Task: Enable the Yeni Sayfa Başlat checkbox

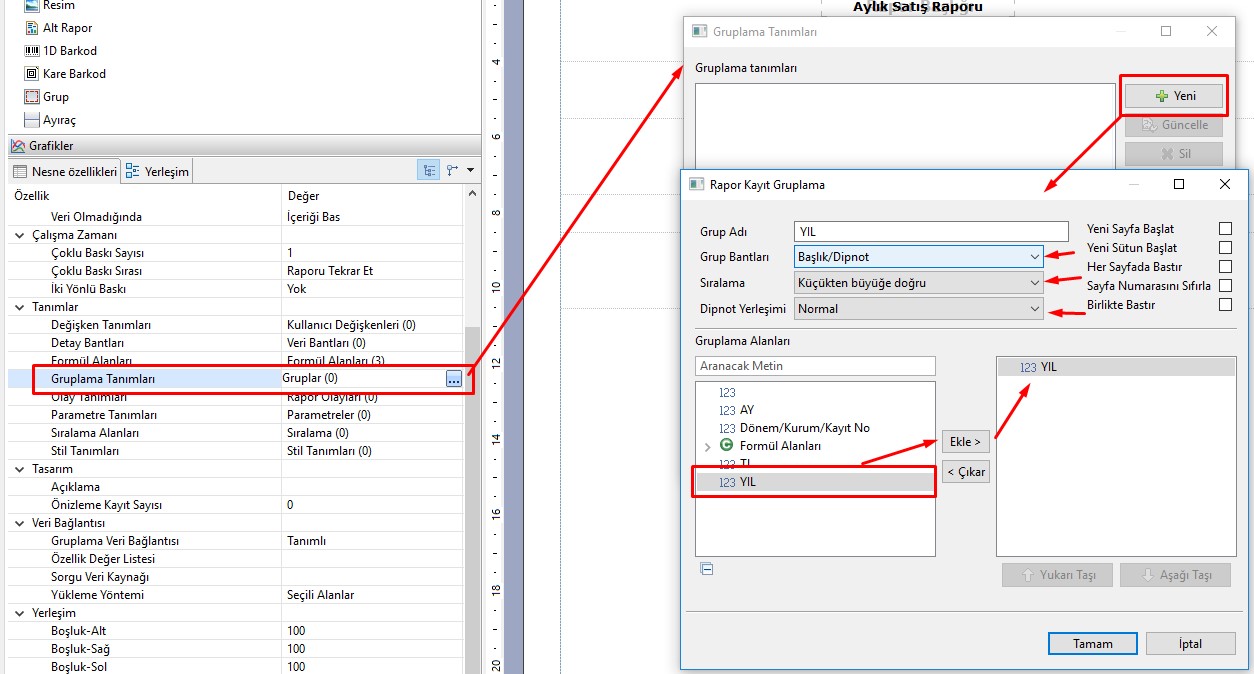Action: [1225, 229]
